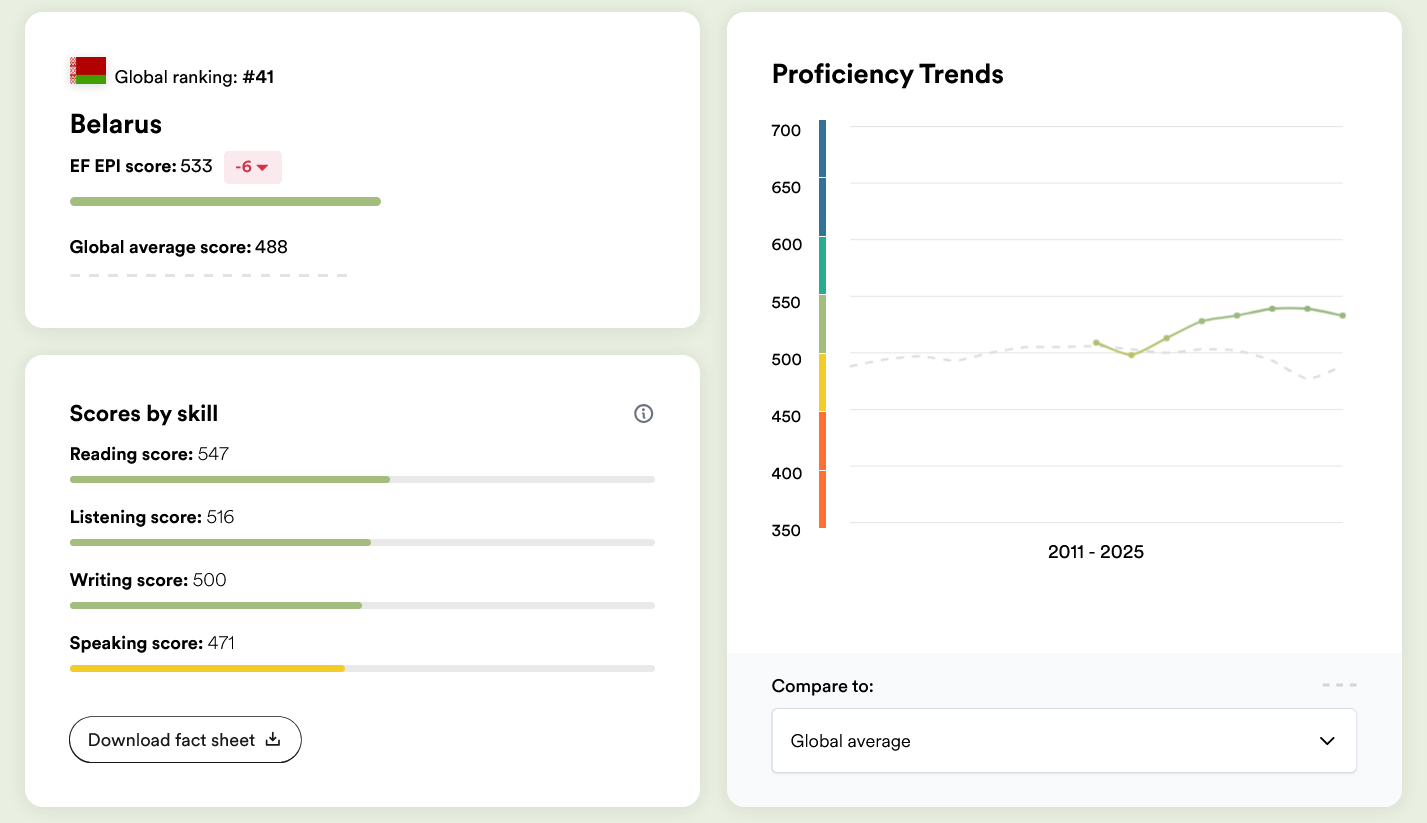Click the Listening score bar
This screenshot has height=823, width=1427.
click(220, 543)
